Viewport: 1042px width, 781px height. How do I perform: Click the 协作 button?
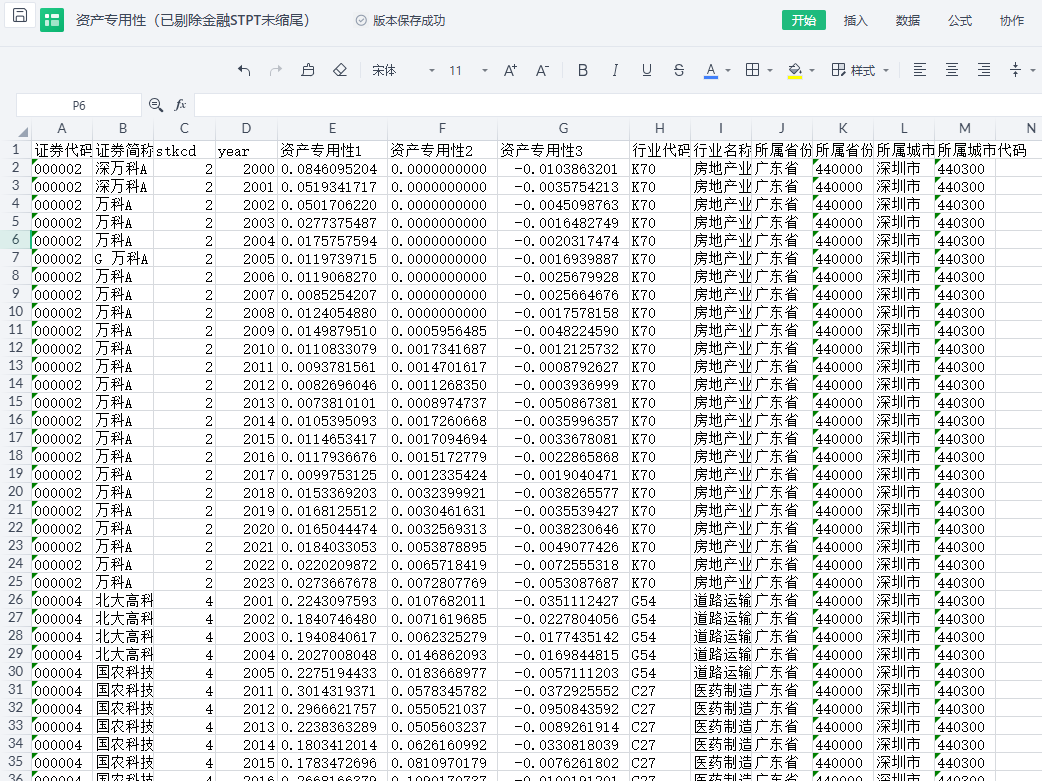[x=1011, y=20]
